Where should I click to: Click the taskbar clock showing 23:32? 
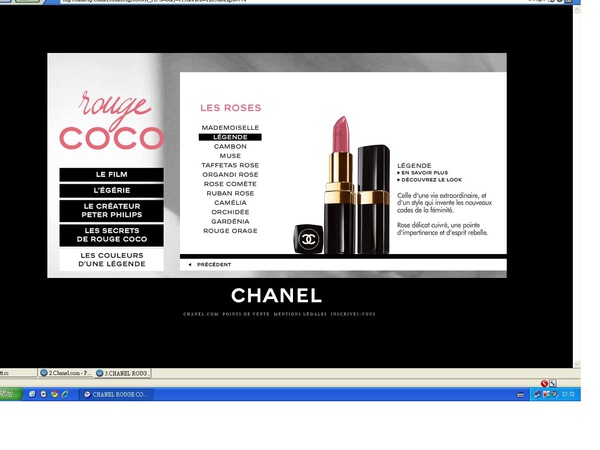pyautogui.click(x=568, y=395)
